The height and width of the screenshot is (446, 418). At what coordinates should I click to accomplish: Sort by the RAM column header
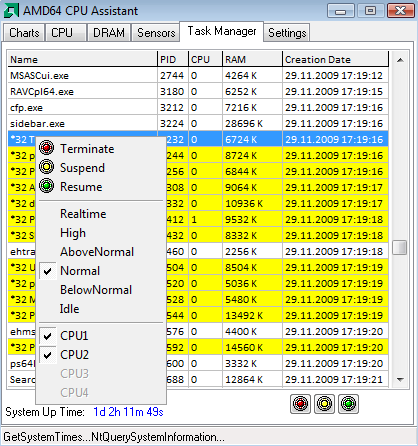coord(252,59)
